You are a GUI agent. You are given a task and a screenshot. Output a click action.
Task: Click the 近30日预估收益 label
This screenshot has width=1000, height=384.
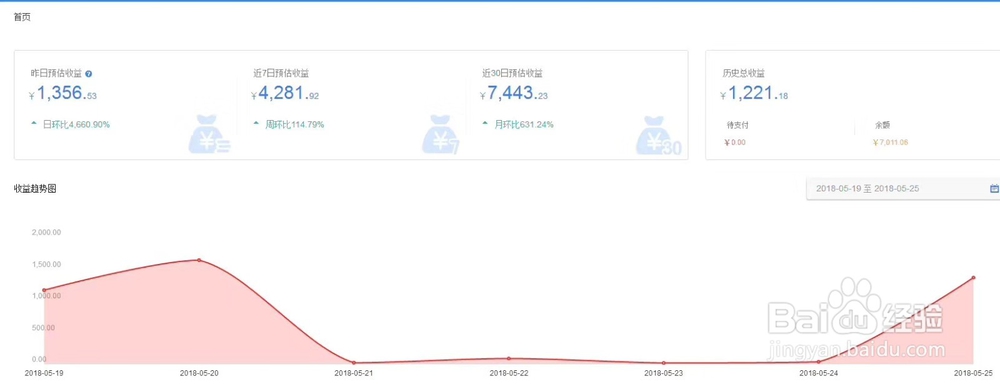[513, 74]
